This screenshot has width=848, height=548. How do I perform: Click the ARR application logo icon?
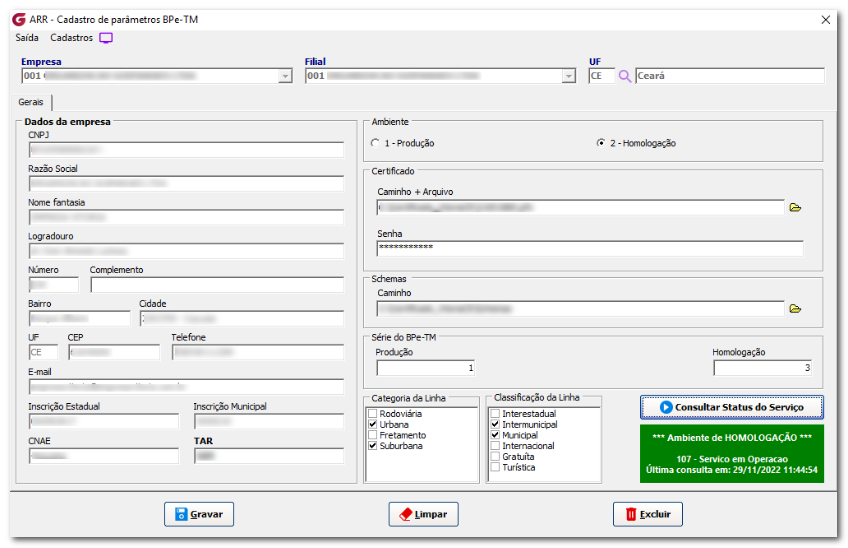pos(19,19)
